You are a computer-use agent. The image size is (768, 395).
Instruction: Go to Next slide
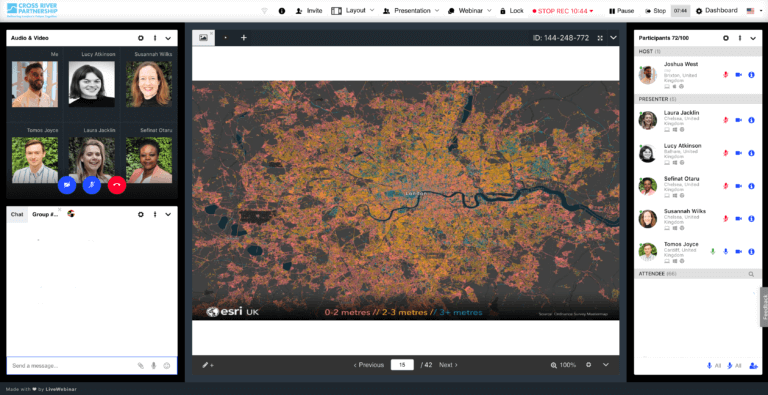[448, 365]
